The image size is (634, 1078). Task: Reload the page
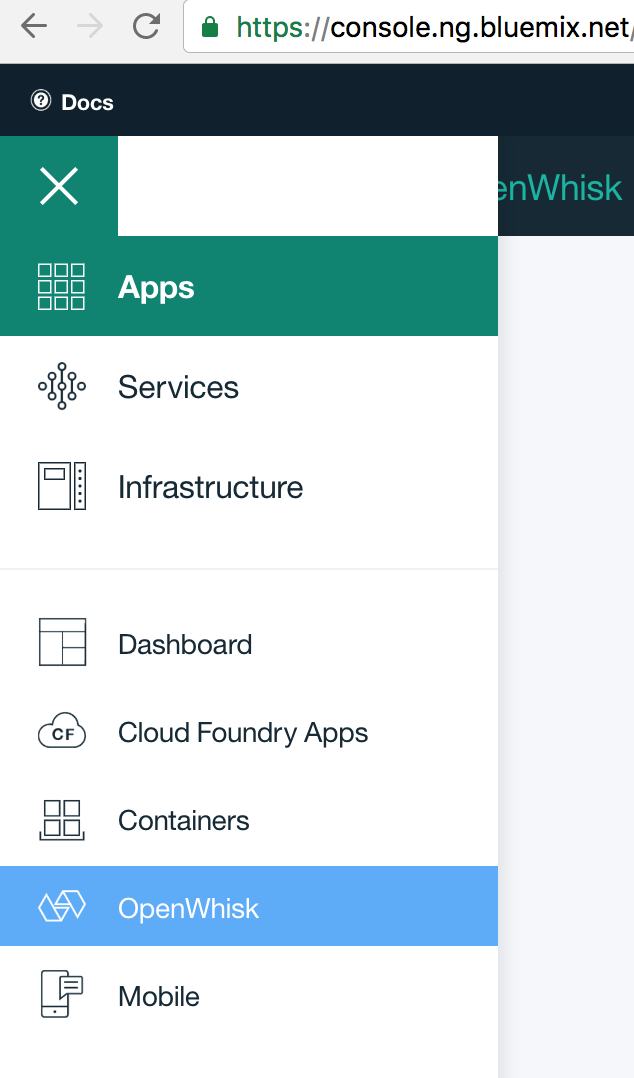tap(146, 27)
